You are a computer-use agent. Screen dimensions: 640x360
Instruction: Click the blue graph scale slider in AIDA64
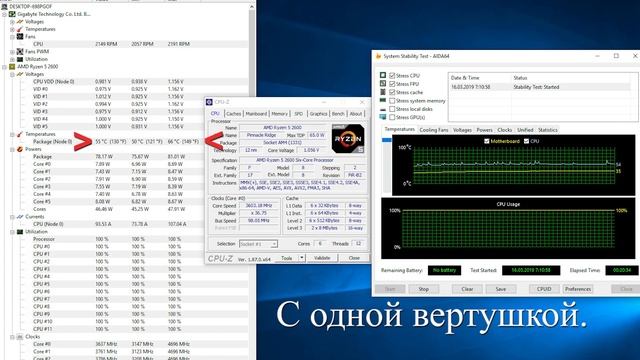(386, 140)
